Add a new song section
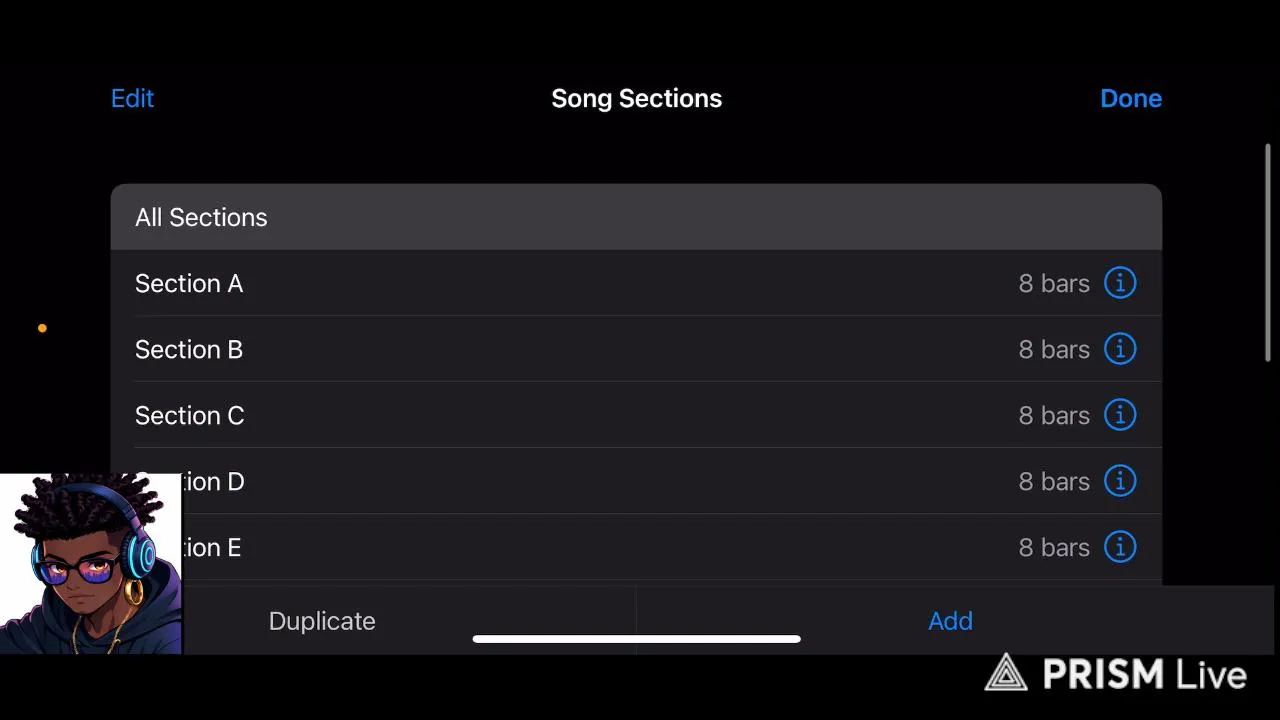 point(950,621)
